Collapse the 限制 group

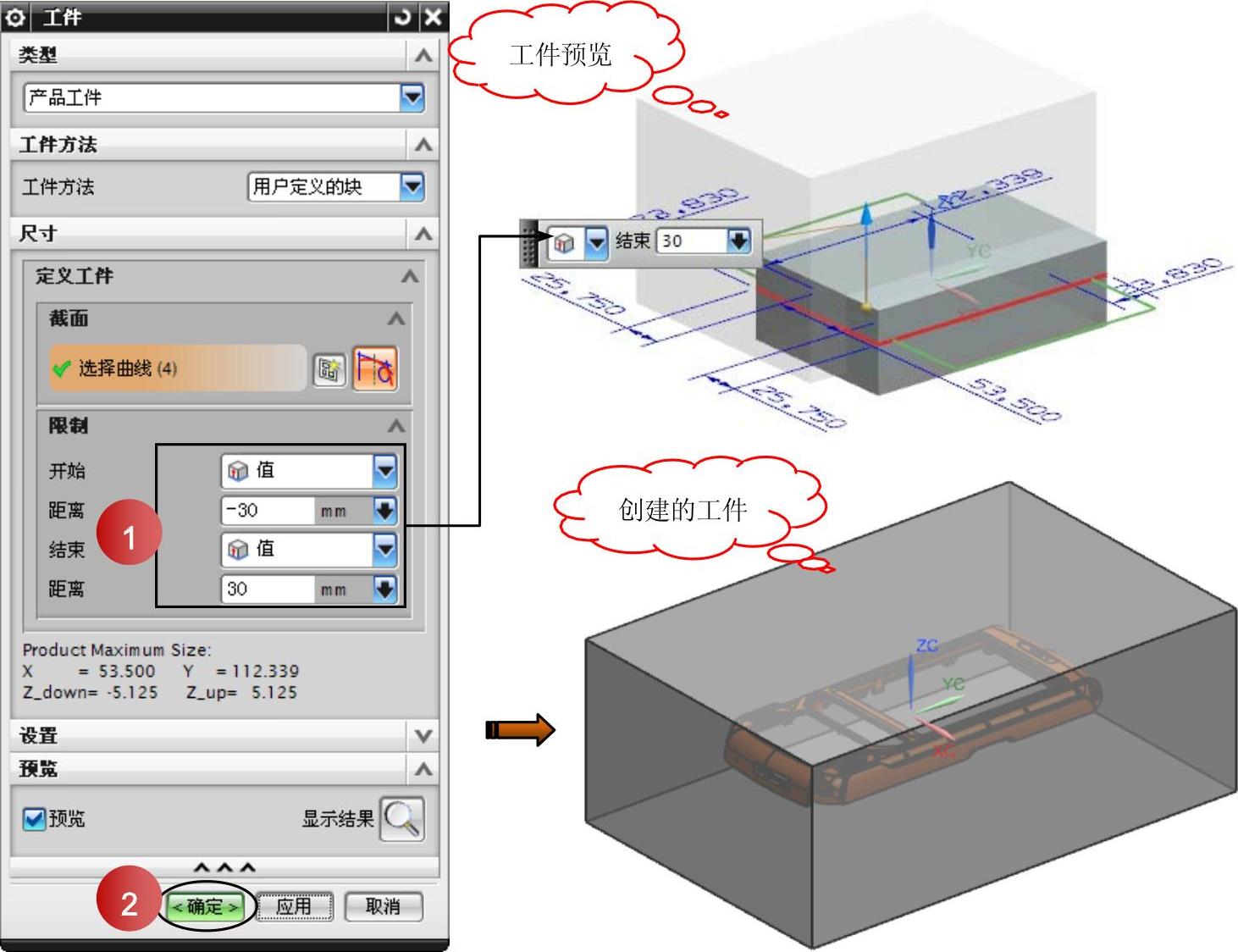[x=395, y=425]
